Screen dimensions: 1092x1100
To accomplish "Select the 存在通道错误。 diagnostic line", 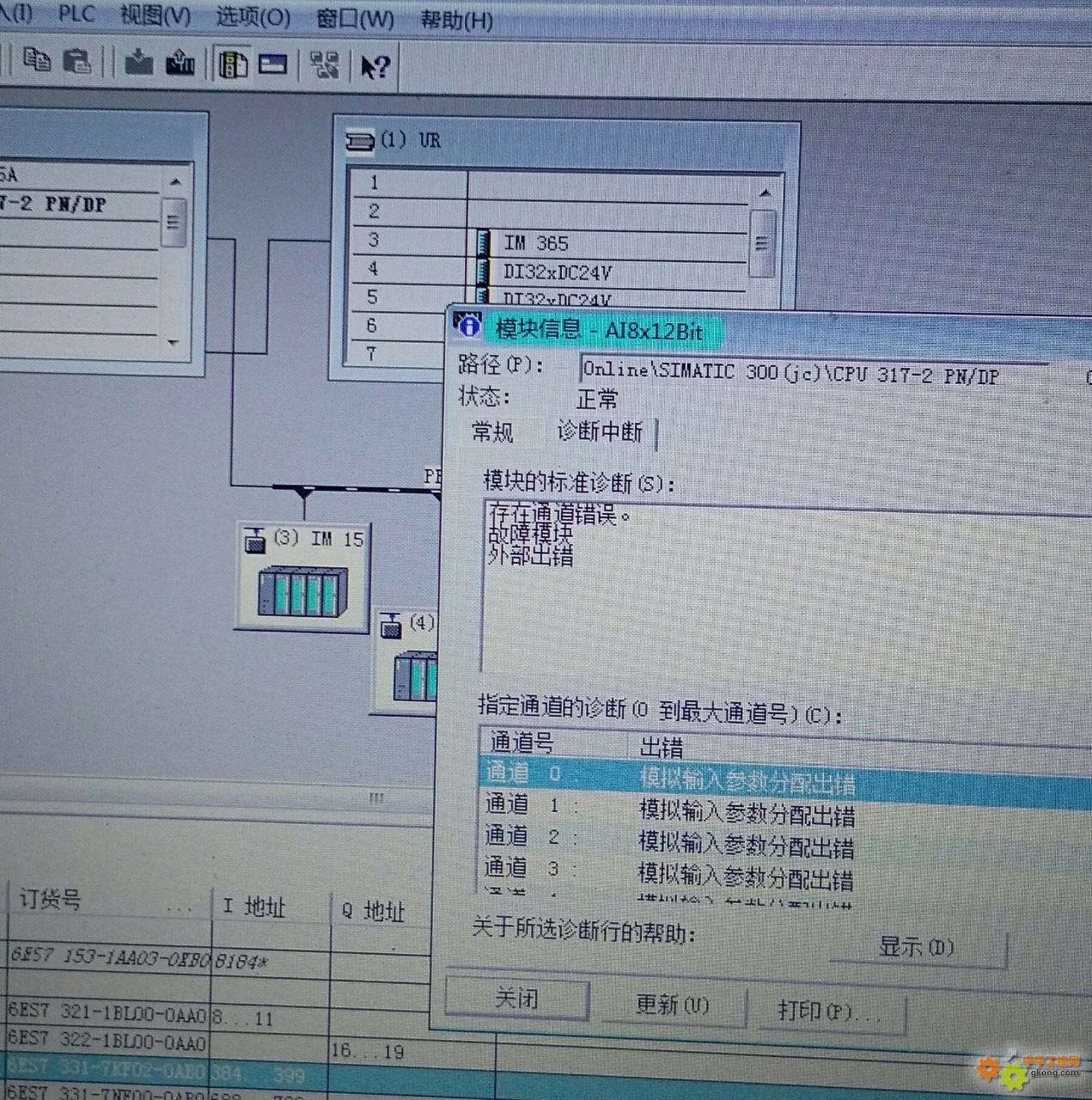I will [560, 514].
